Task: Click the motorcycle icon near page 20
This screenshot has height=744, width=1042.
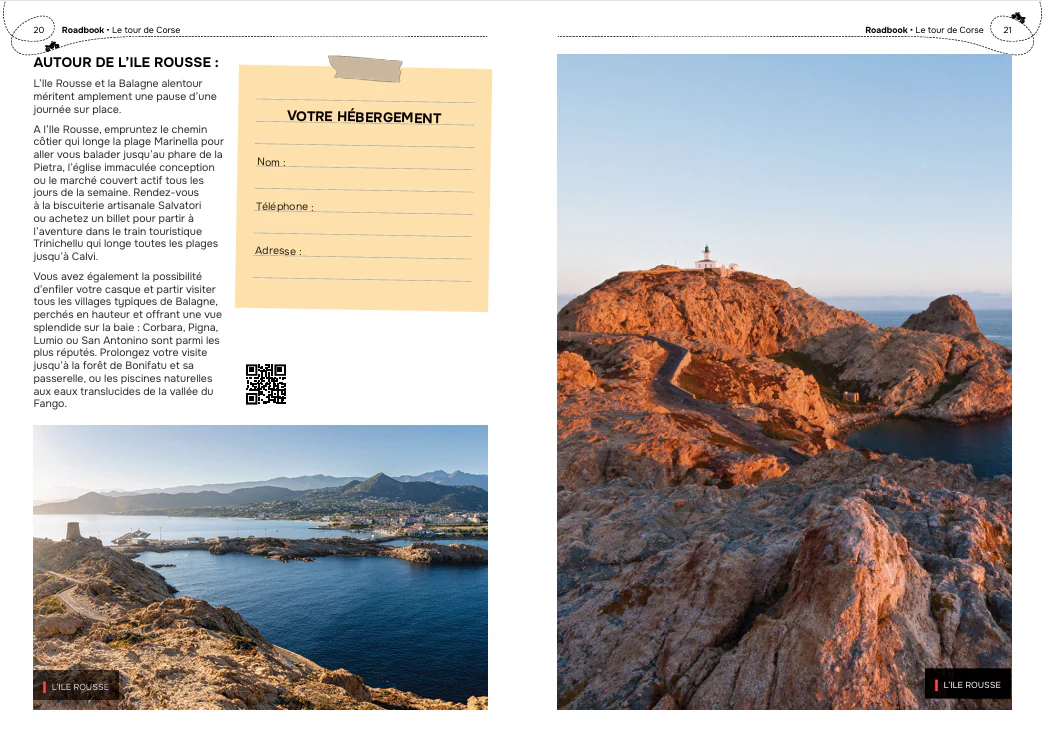Action: [x=52, y=46]
